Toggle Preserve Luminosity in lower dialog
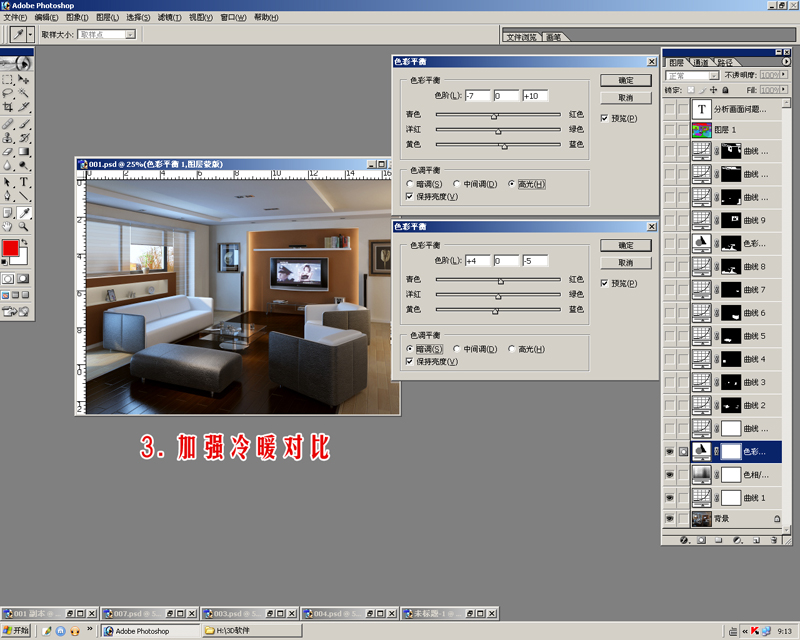The image size is (800, 640). point(409,361)
